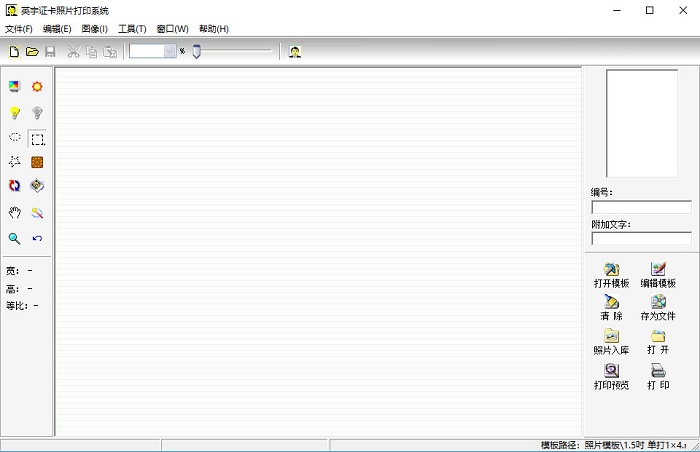The image size is (700, 452).
Task: Open the 文件(F) menu
Action: 19,29
